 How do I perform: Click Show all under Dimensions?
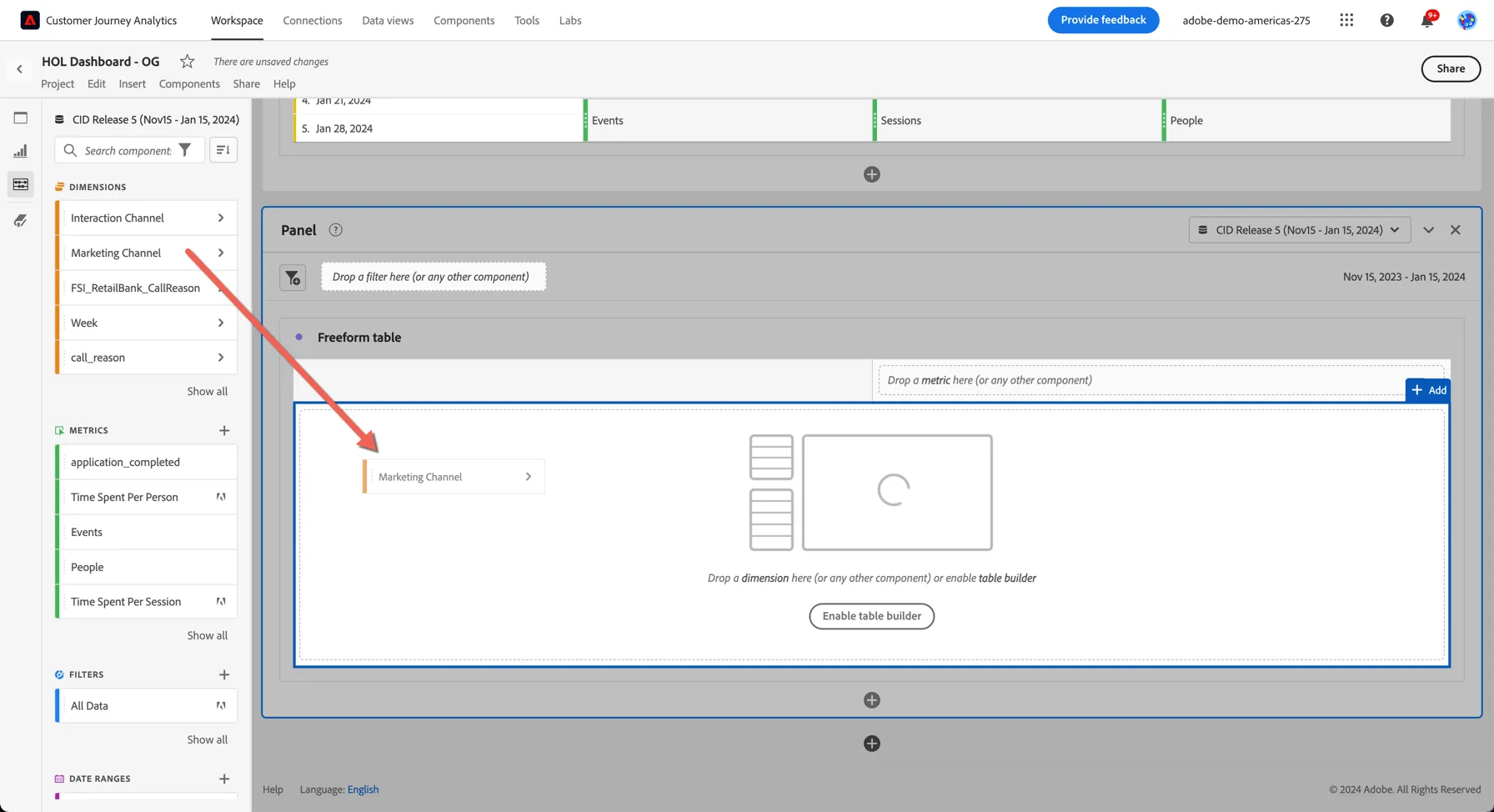coord(207,391)
